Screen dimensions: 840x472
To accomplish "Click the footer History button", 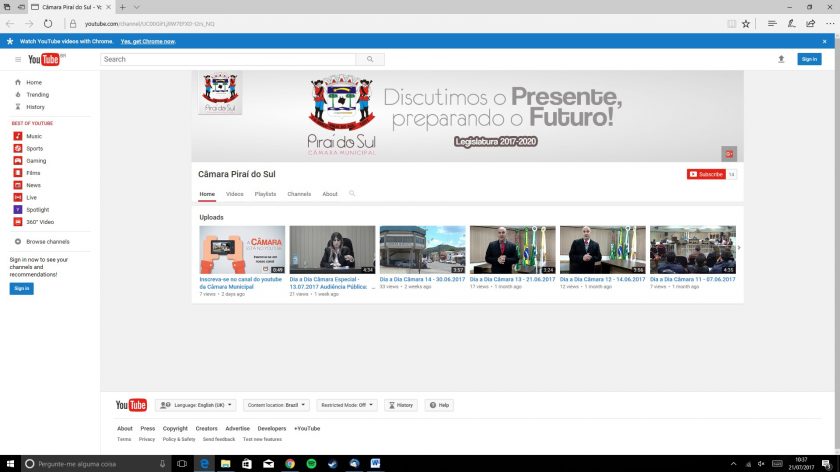I will click(401, 405).
